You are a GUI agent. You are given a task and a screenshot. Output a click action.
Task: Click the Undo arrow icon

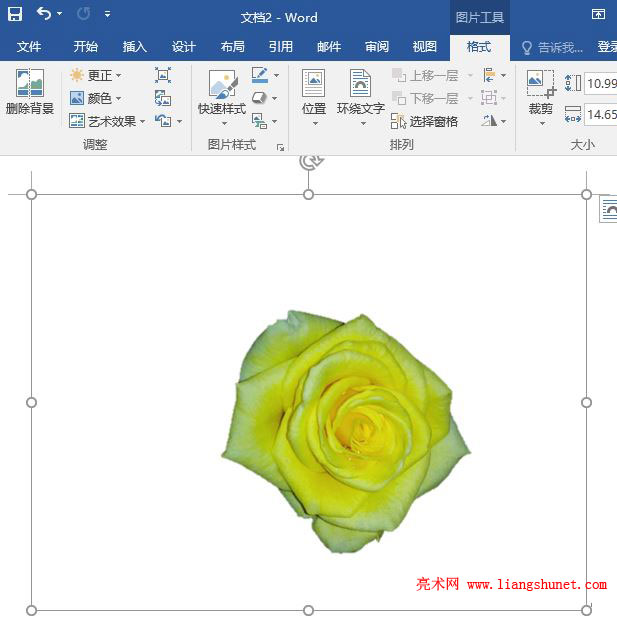click(44, 14)
